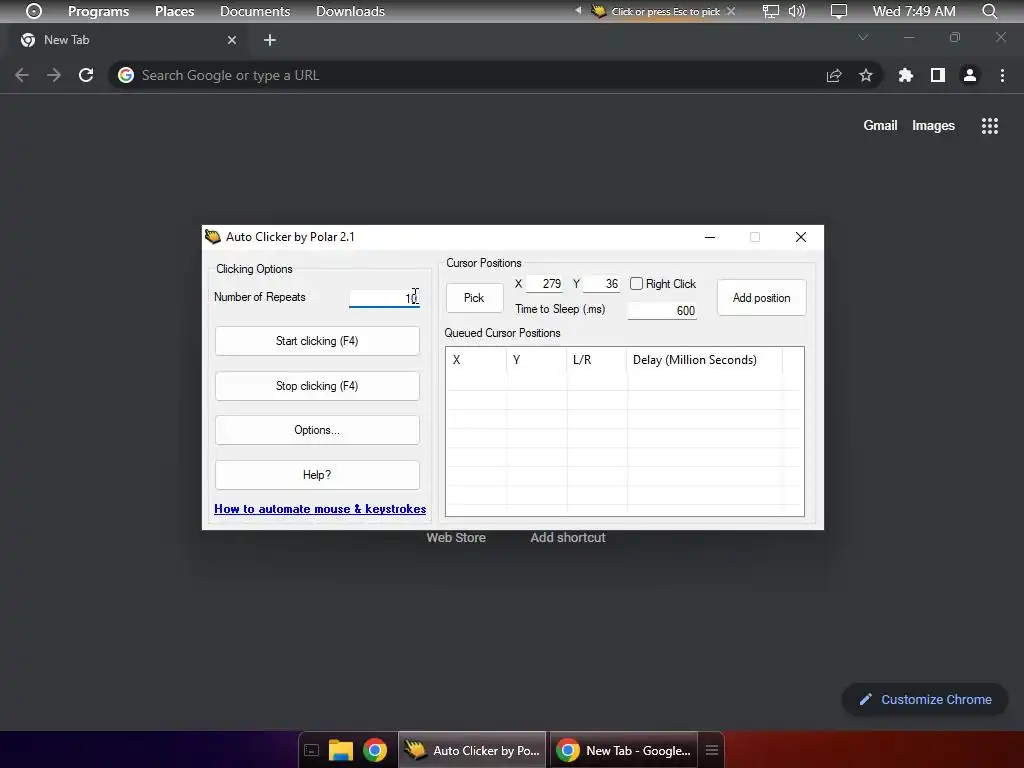Select the New Tab browser tab

click(127, 40)
